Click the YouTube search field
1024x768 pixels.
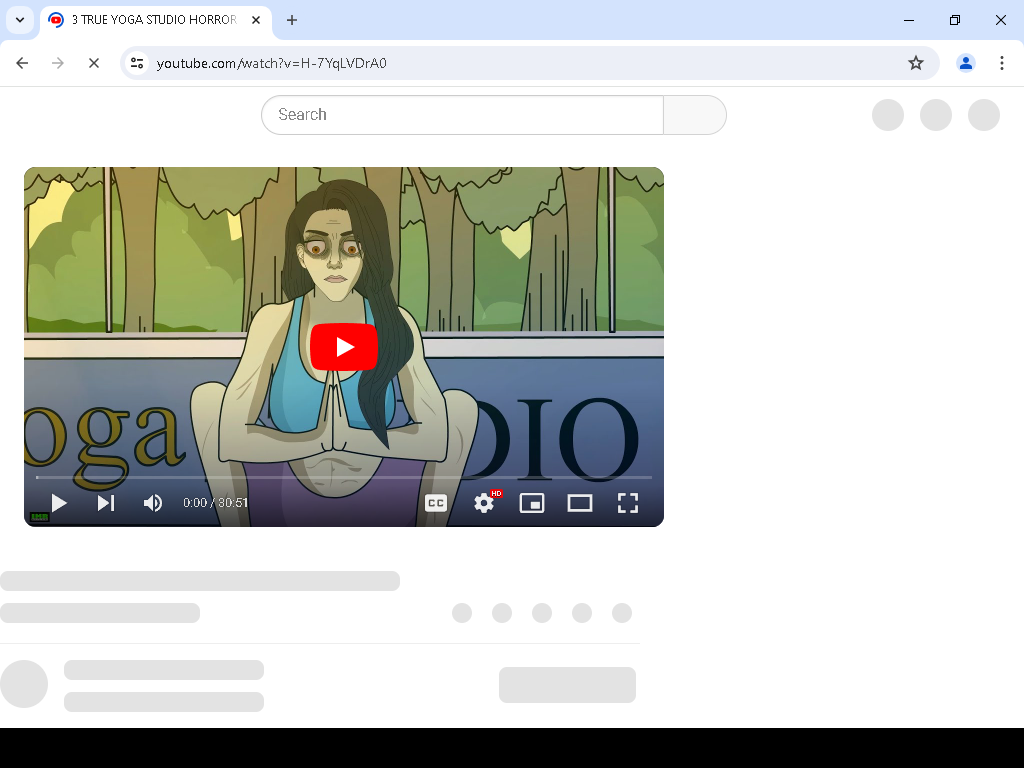pyautogui.click(x=462, y=115)
